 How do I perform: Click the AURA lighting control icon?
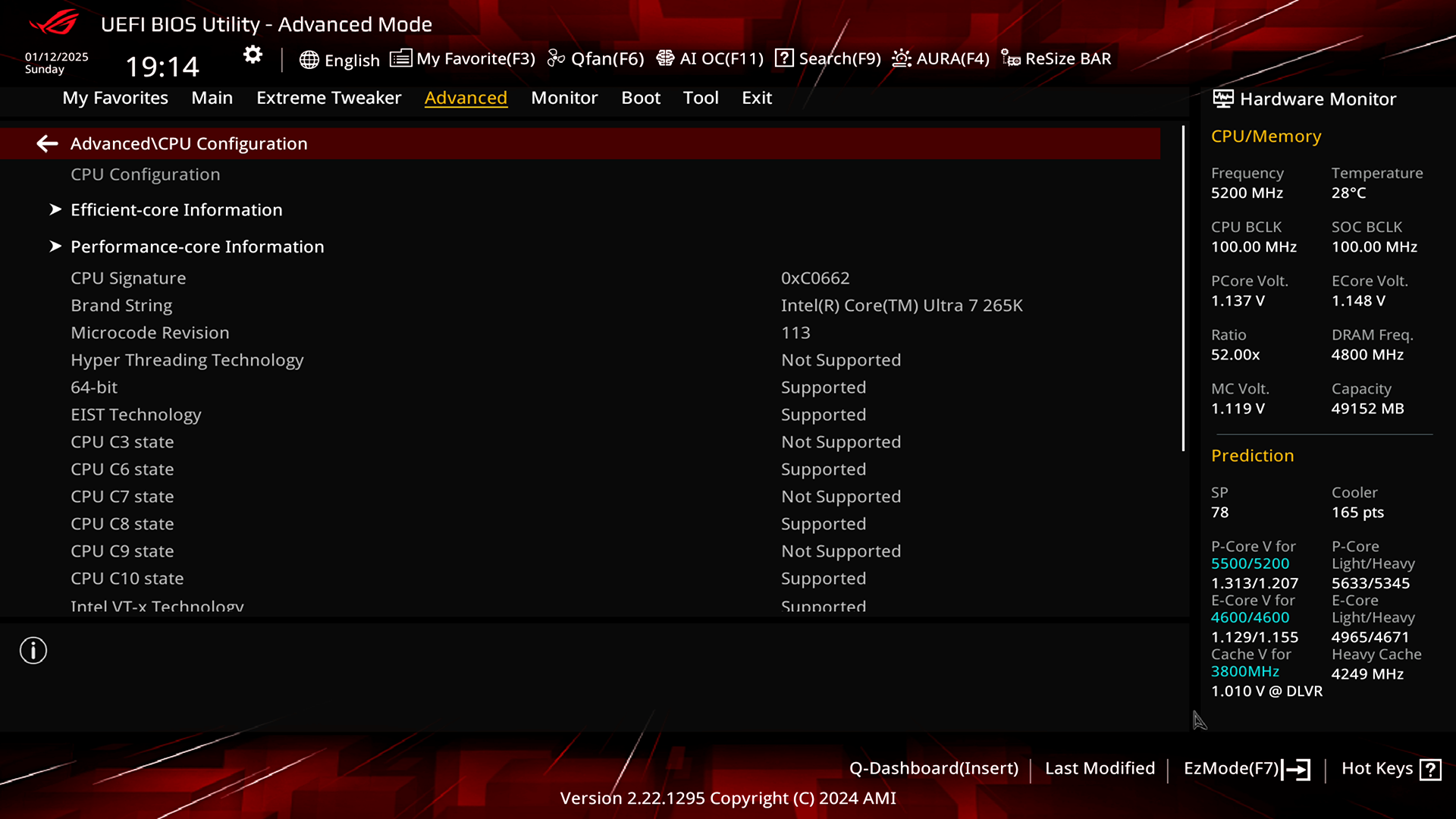[901, 58]
